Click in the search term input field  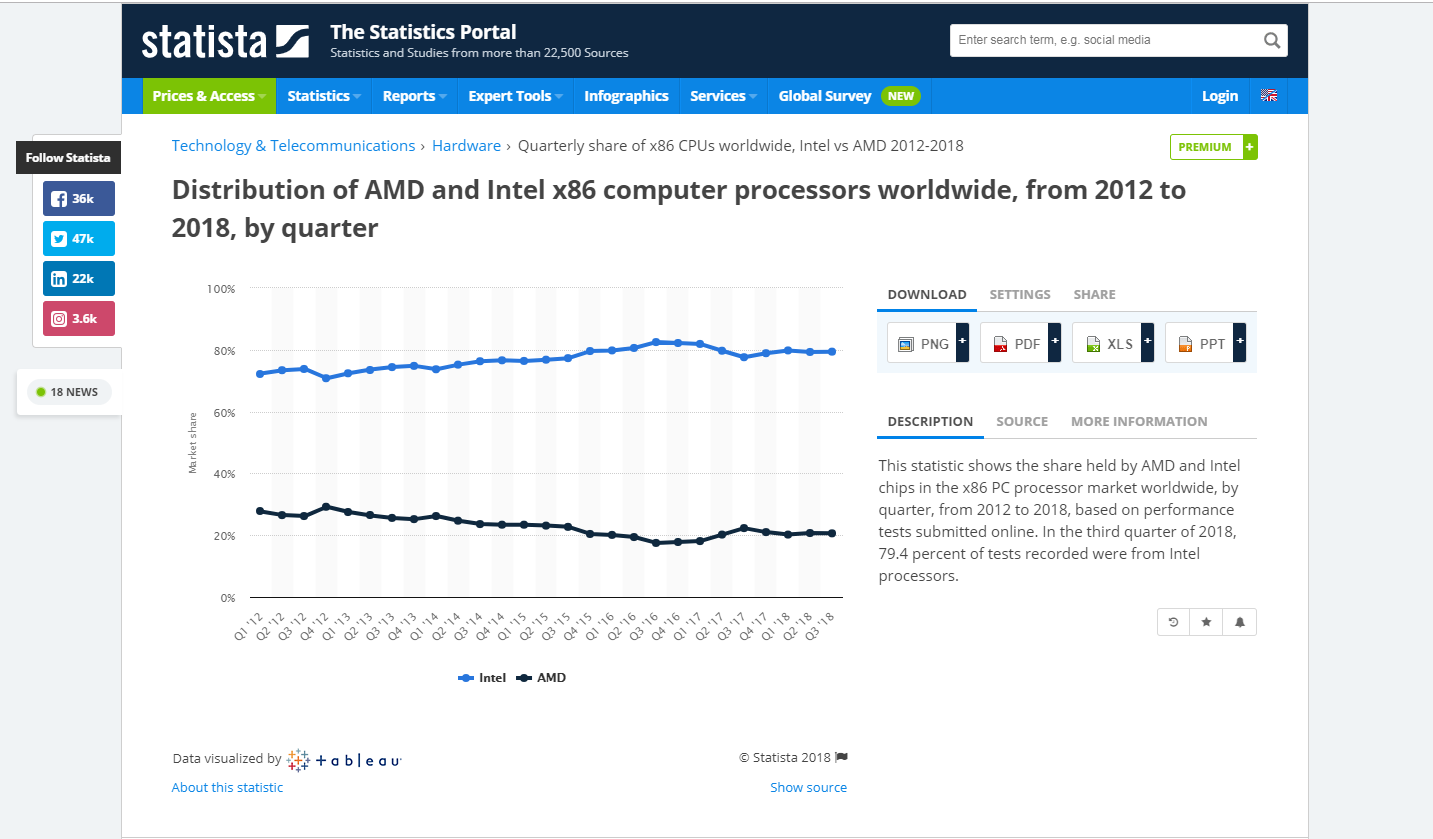(x=1104, y=40)
